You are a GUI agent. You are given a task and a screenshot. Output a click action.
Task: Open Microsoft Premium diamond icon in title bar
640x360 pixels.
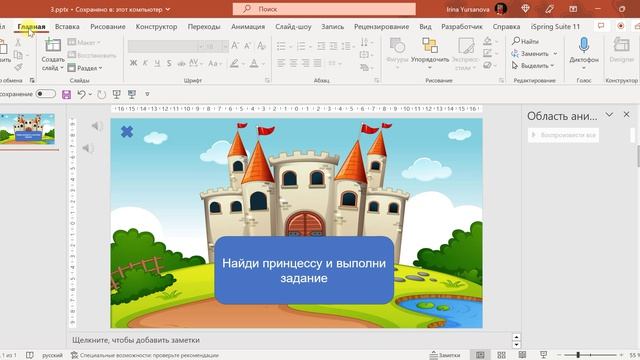pyautogui.click(x=525, y=9)
